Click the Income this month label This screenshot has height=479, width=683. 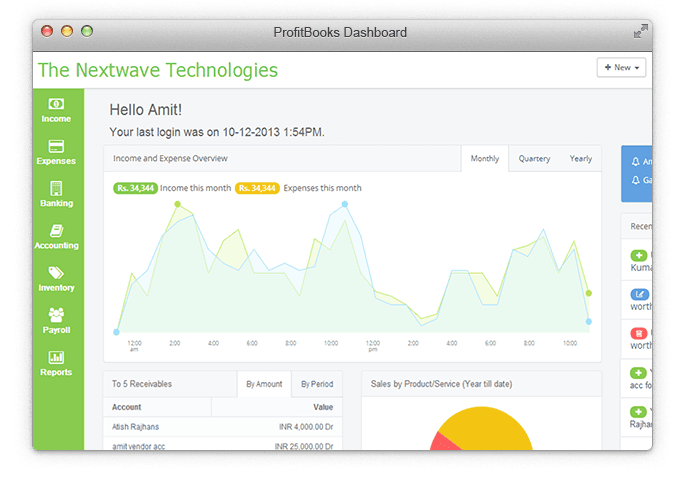(x=195, y=188)
